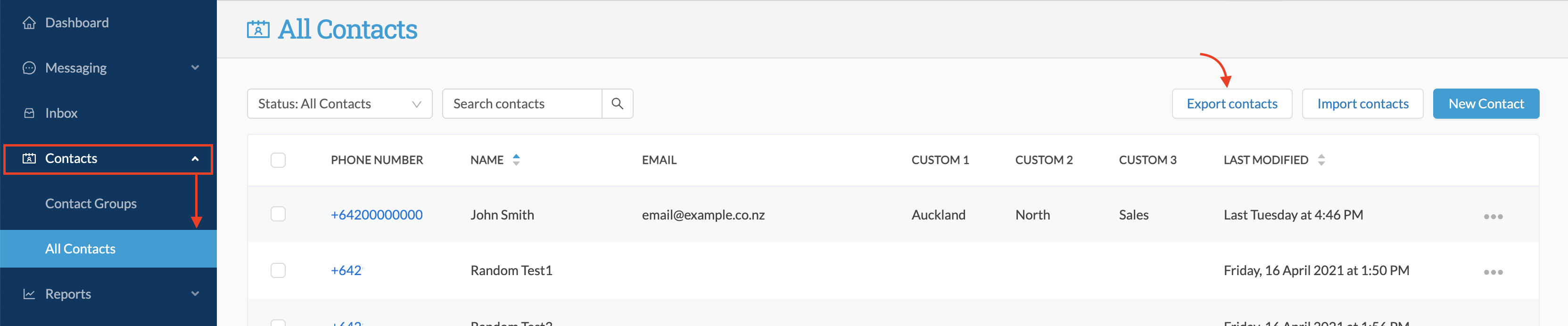The height and width of the screenshot is (326, 1568).
Task: Open the three-dot menu for Random Test1
Action: (1493, 272)
